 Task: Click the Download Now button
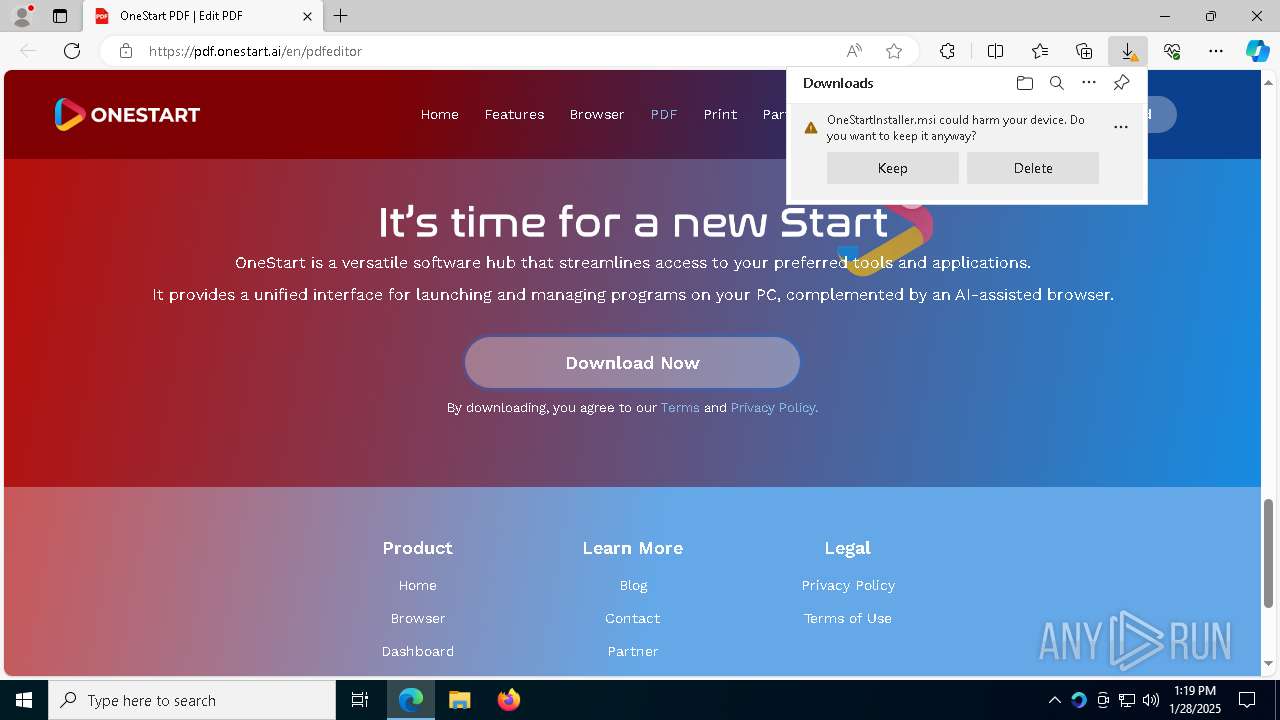[632, 363]
